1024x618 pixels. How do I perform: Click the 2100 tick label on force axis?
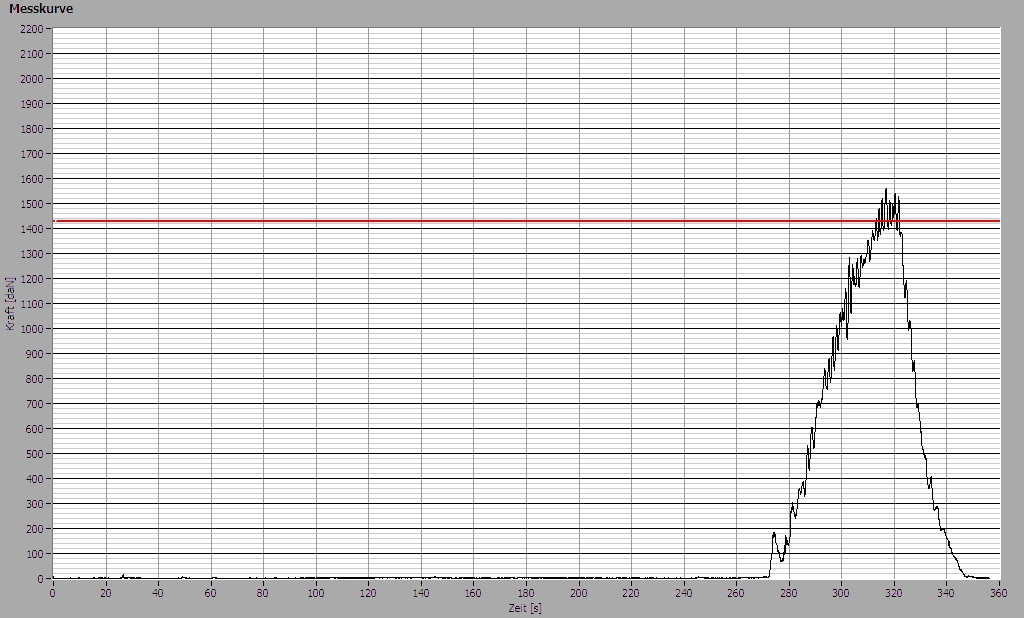31,54
